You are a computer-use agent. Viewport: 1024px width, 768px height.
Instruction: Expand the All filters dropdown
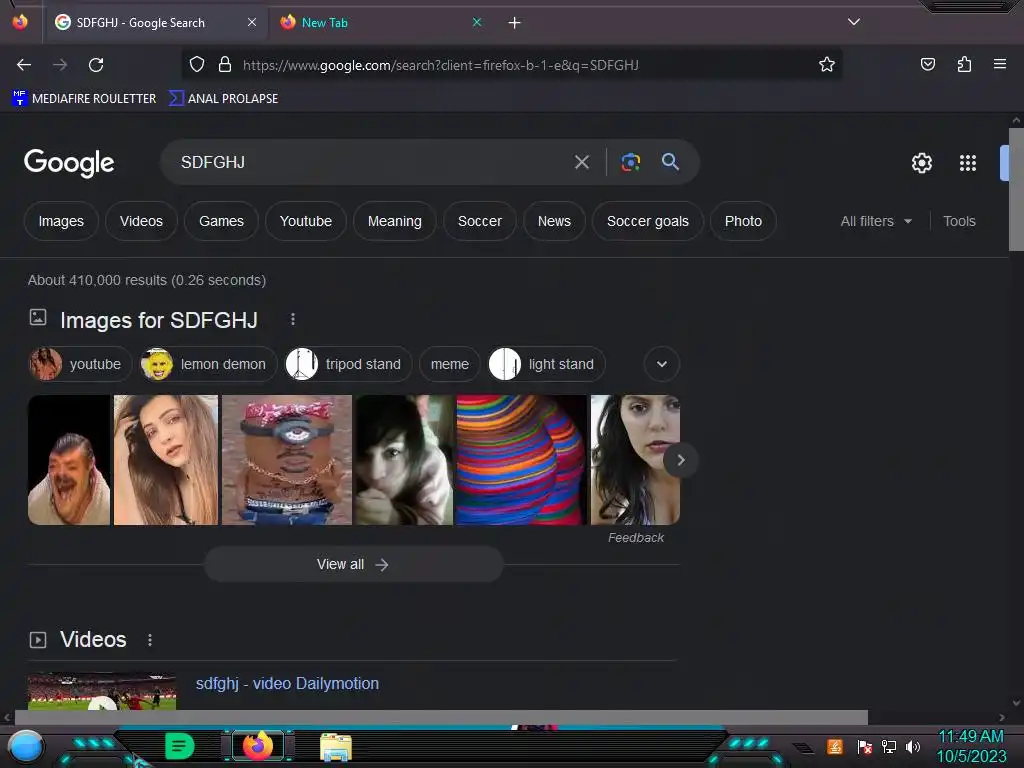click(876, 221)
